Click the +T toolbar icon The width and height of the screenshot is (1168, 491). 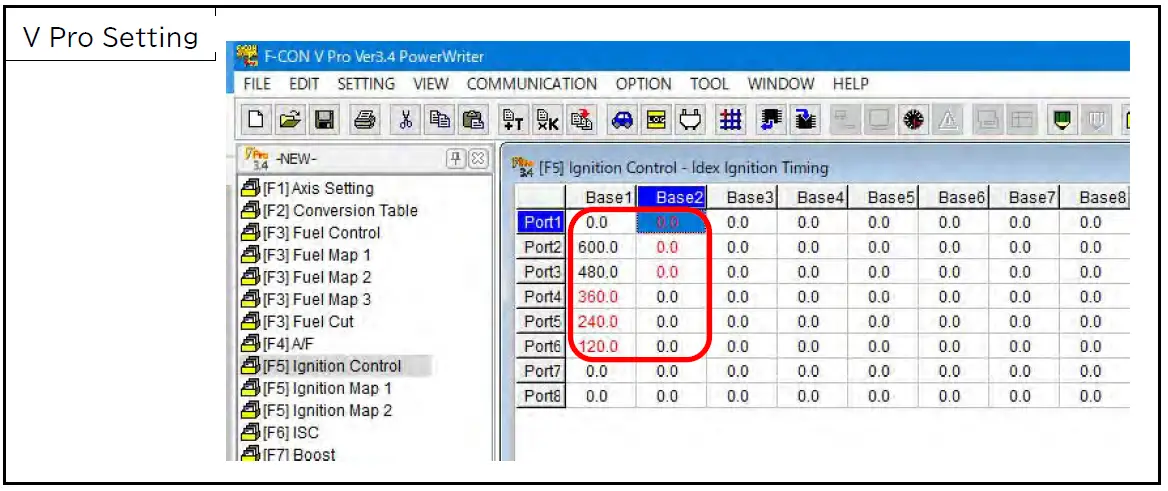coord(511,119)
